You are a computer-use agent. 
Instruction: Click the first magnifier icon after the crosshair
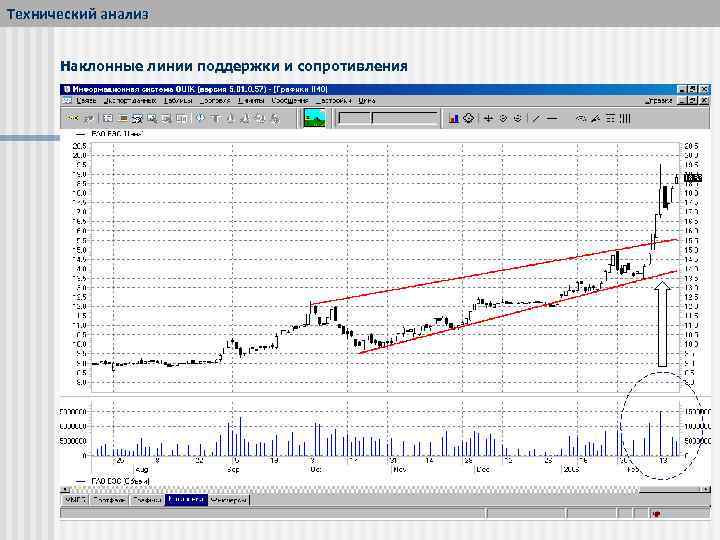(x=503, y=119)
